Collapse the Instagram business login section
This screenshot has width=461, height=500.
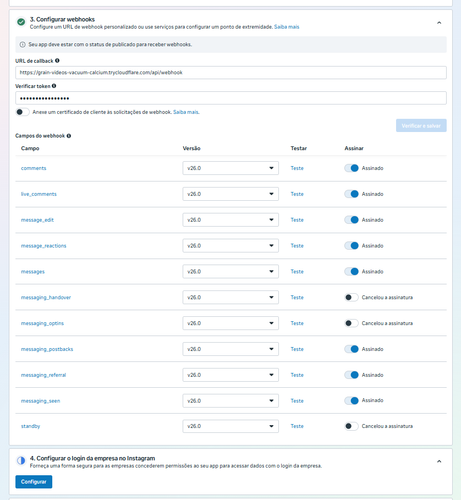439,461
